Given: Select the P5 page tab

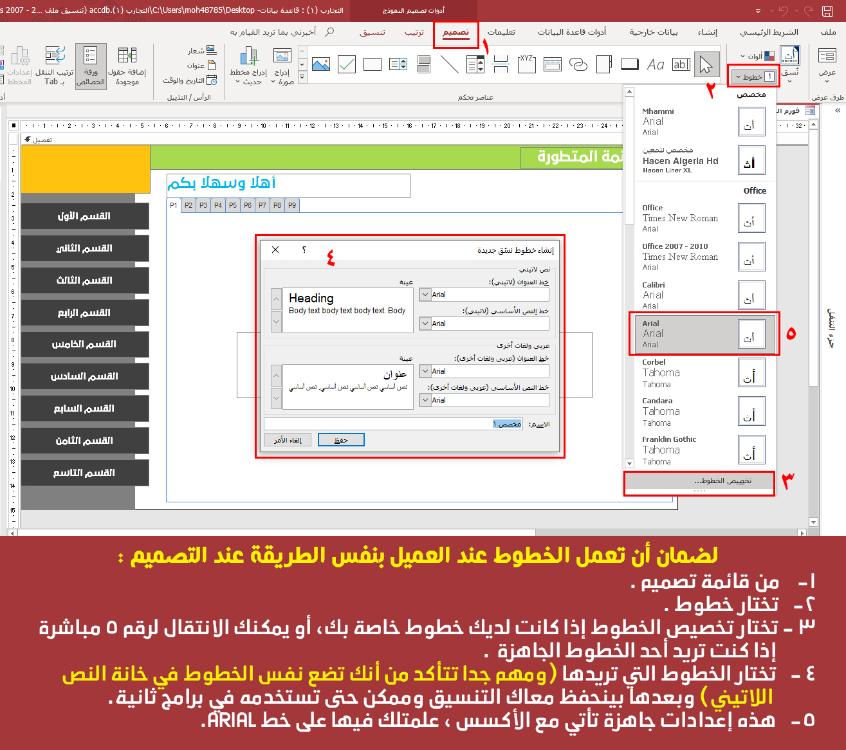Looking at the screenshot, I should click(233, 205).
